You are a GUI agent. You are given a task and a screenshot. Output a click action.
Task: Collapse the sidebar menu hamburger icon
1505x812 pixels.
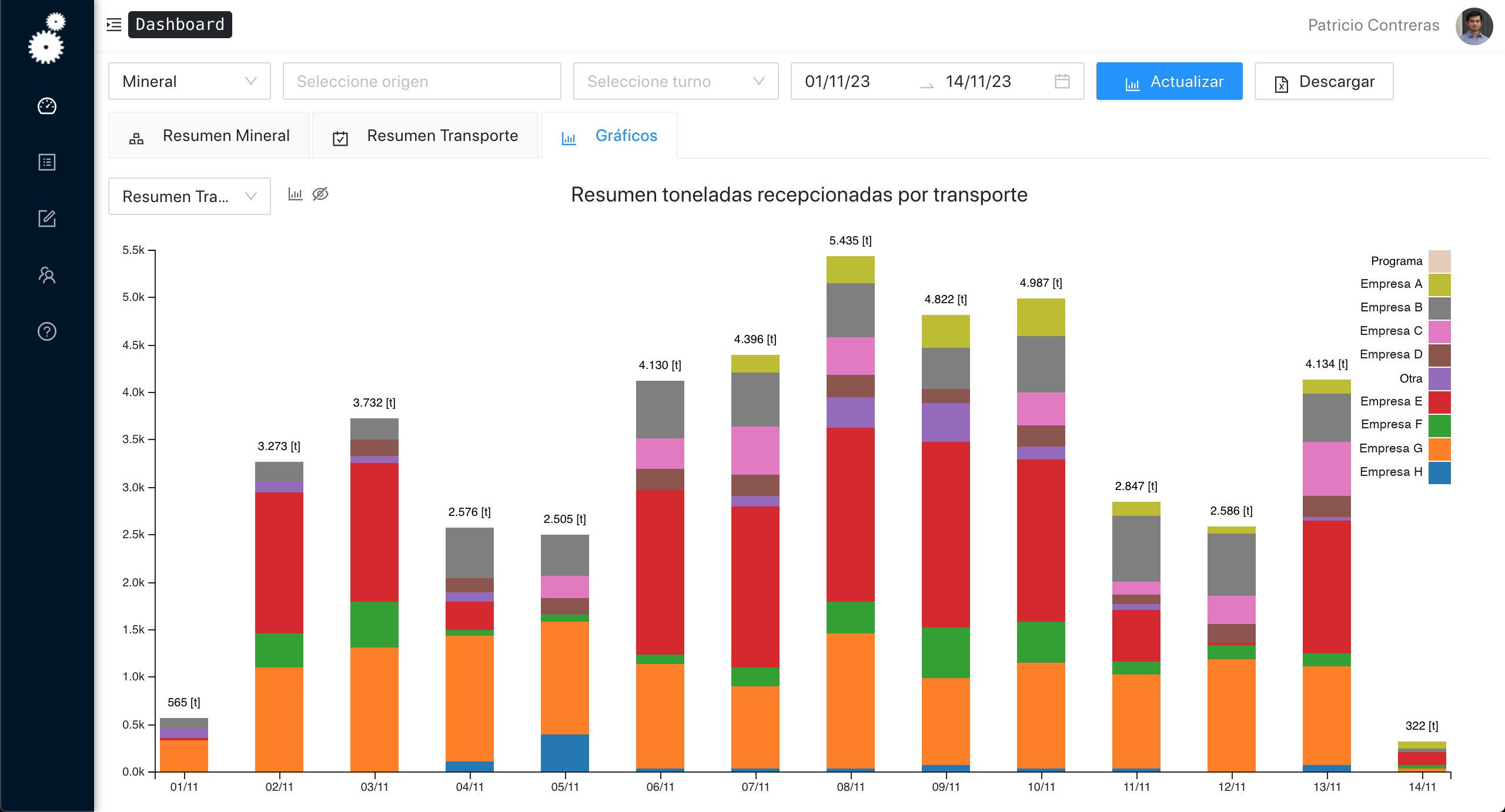coord(114,25)
